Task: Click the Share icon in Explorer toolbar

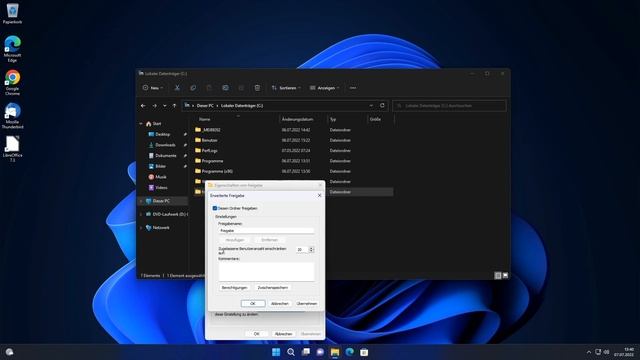Action: (241, 88)
